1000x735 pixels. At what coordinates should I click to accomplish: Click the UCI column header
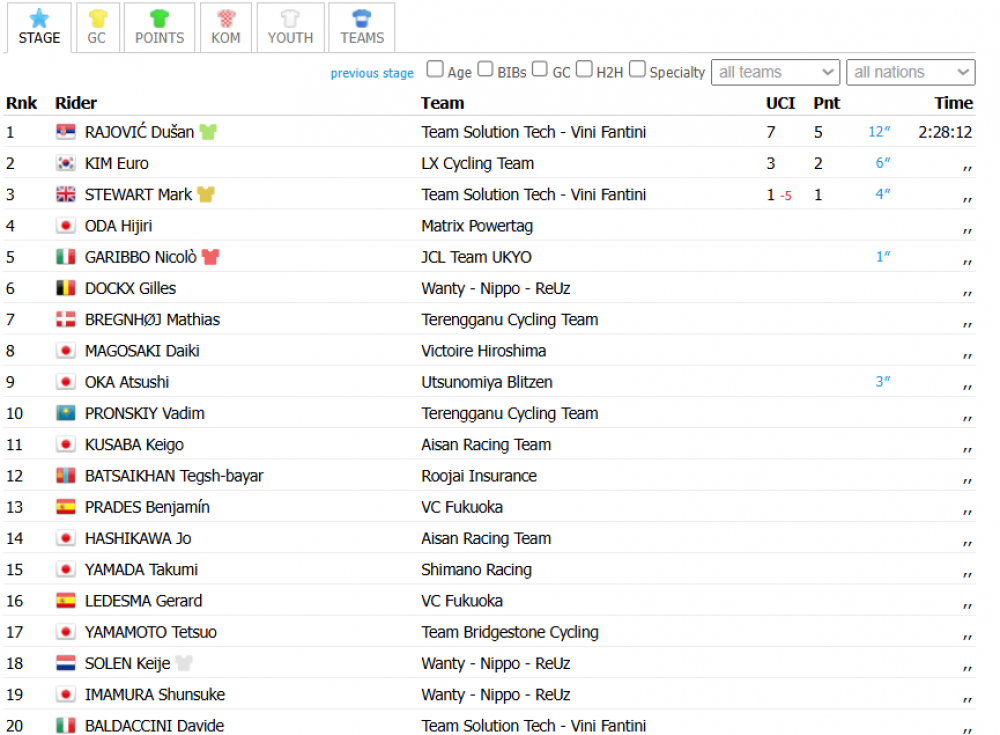(781, 103)
